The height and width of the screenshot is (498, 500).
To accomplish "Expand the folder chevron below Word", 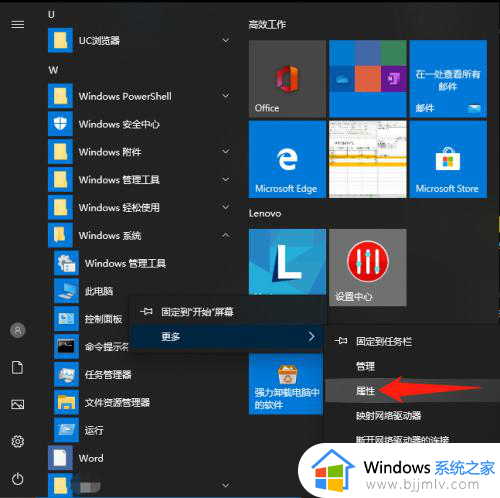I will pos(226,485).
